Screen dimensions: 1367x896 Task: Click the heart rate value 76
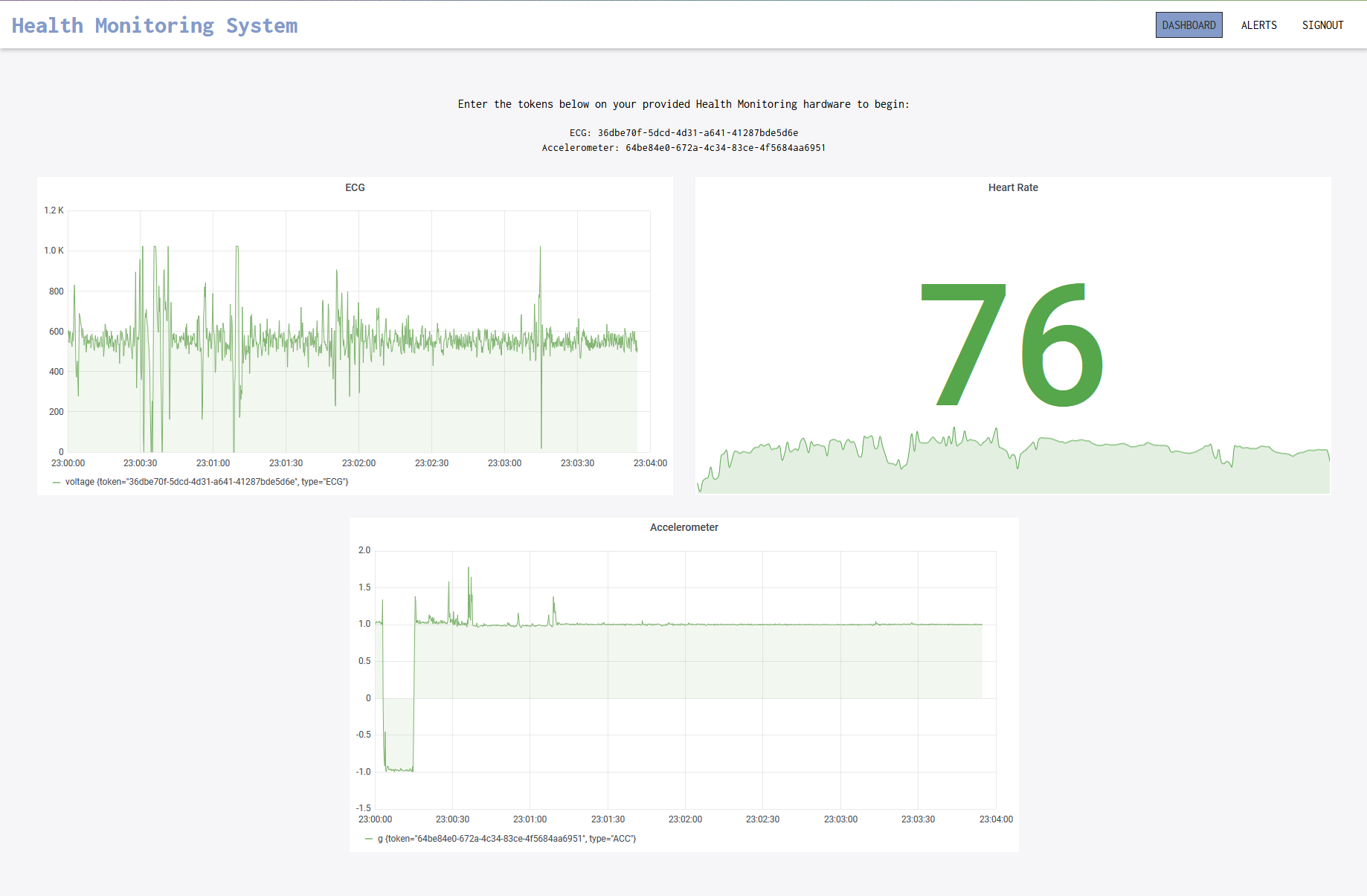[1012, 346]
